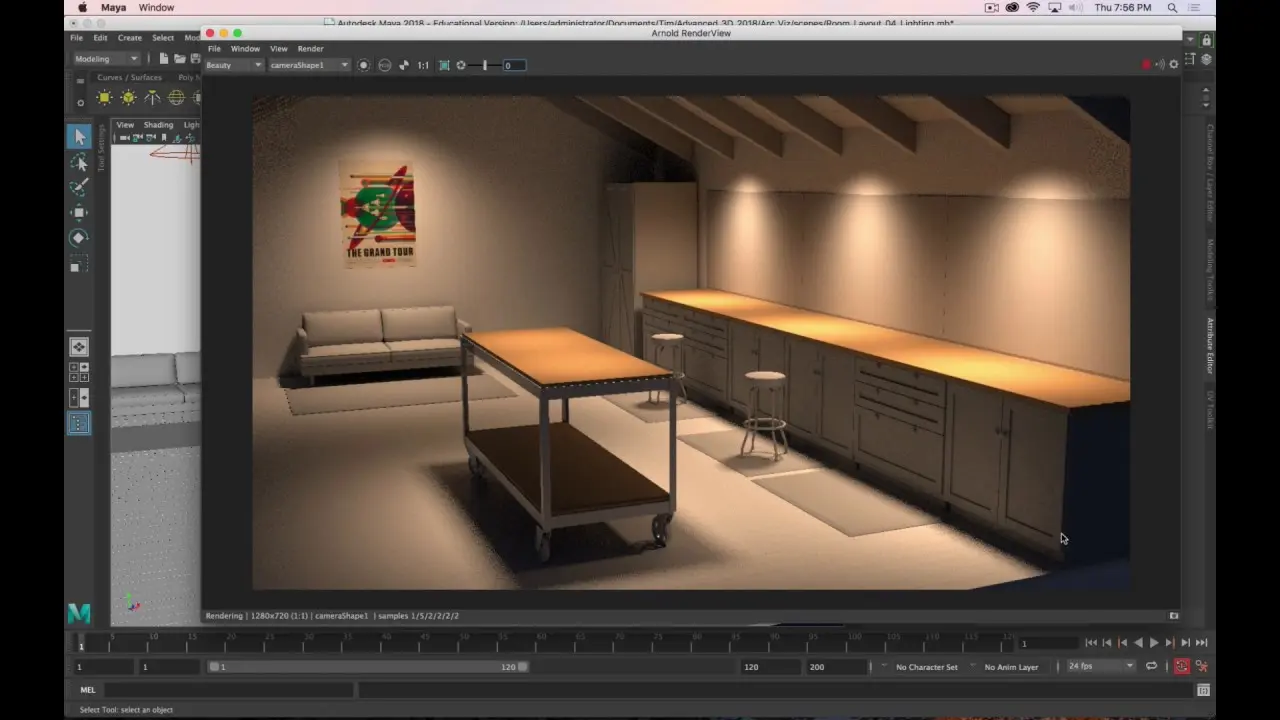This screenshot has width=1280, height=720.
Task: Switch to Curves / Surfaces shelf tab
Action: (x=129, y=77)
